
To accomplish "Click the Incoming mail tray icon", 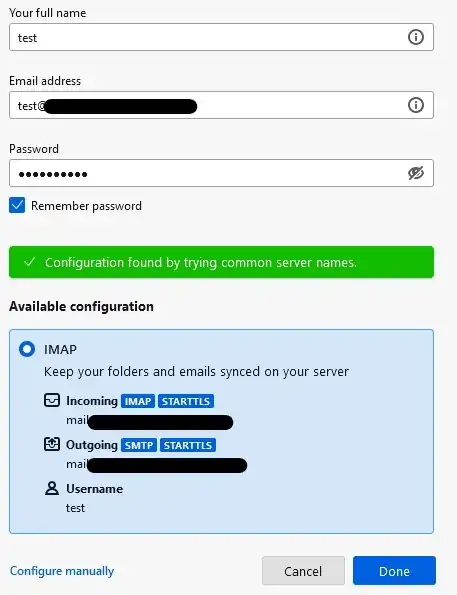I will [x=52, y=400].
